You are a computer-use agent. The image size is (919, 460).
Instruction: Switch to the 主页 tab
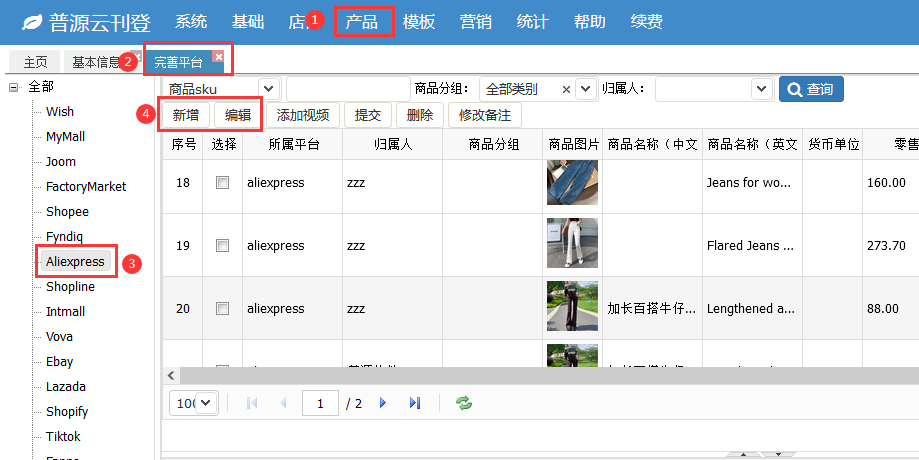click(x=35, y=62)
